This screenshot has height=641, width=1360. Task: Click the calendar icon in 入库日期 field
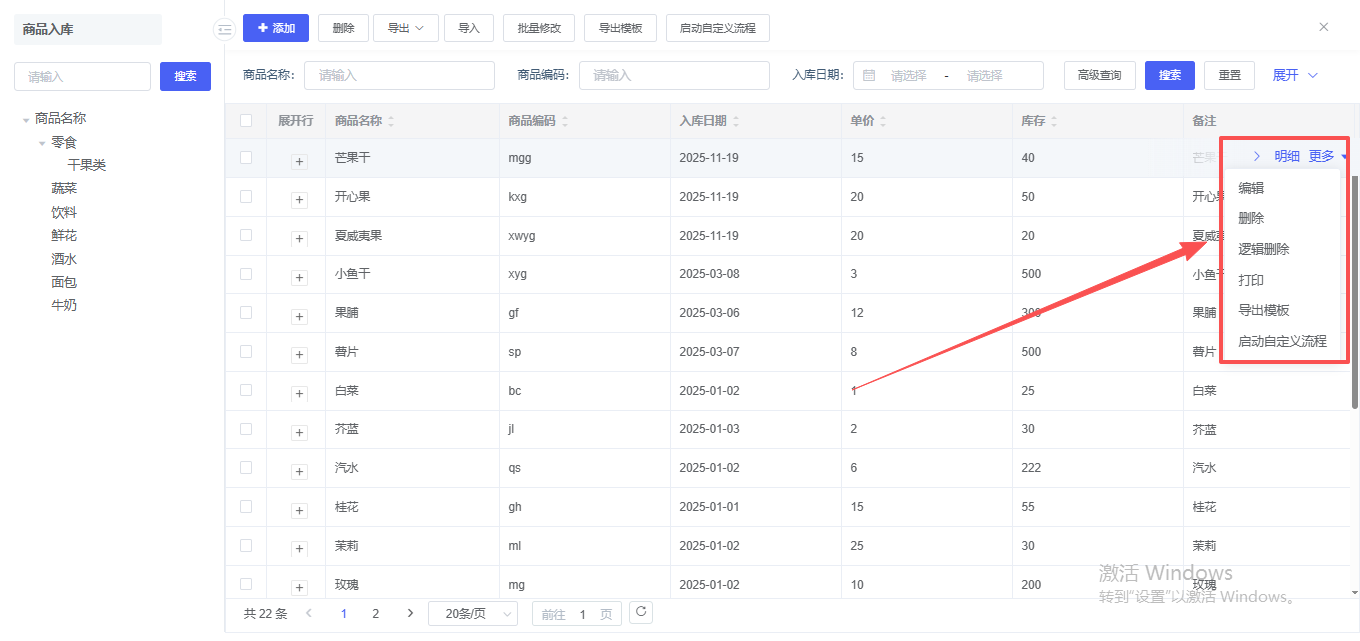tap(869, 75)
